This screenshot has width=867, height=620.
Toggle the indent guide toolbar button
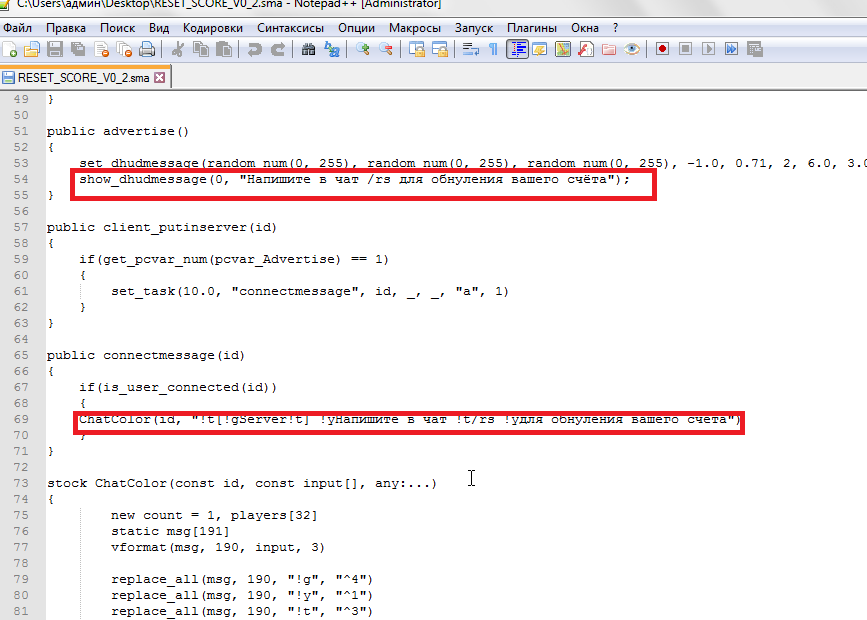tap(518, 50)
